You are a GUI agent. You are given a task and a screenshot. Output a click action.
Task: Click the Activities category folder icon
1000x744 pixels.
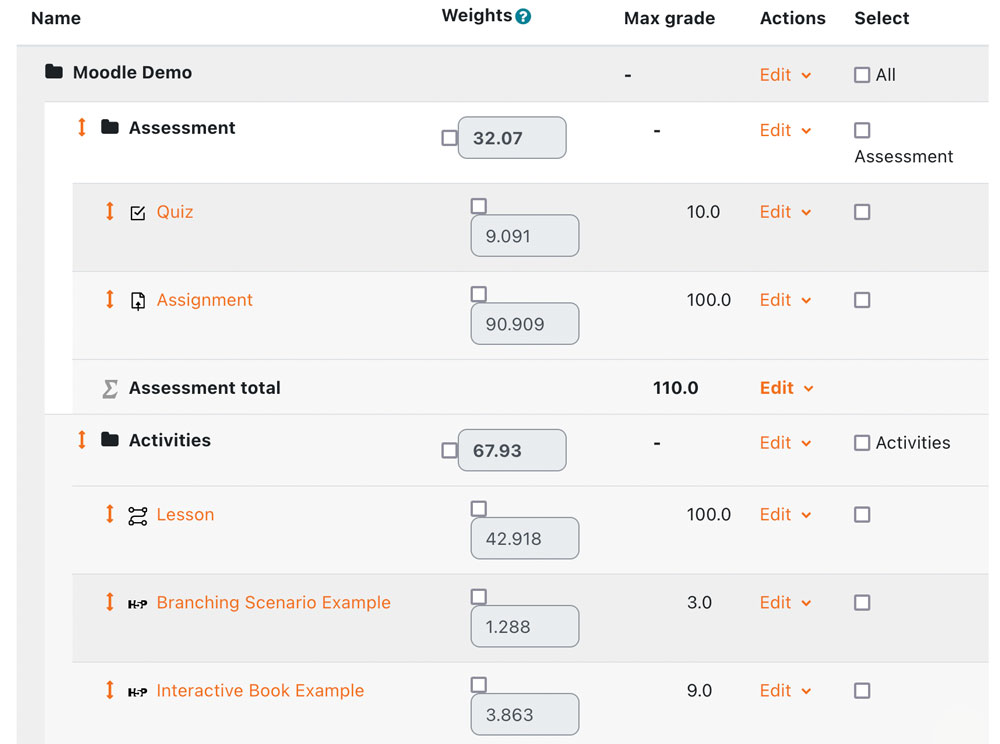coord(110,440)
